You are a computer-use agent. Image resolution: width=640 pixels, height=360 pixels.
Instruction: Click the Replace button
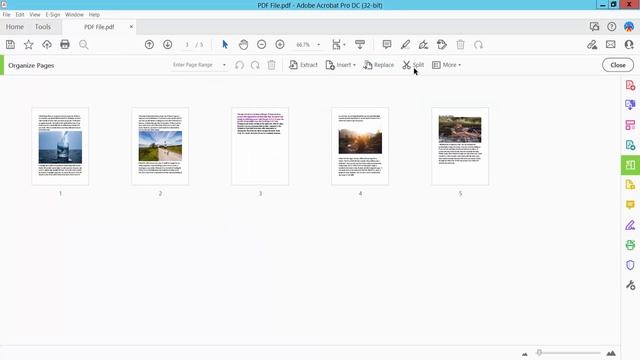(379, 65)
